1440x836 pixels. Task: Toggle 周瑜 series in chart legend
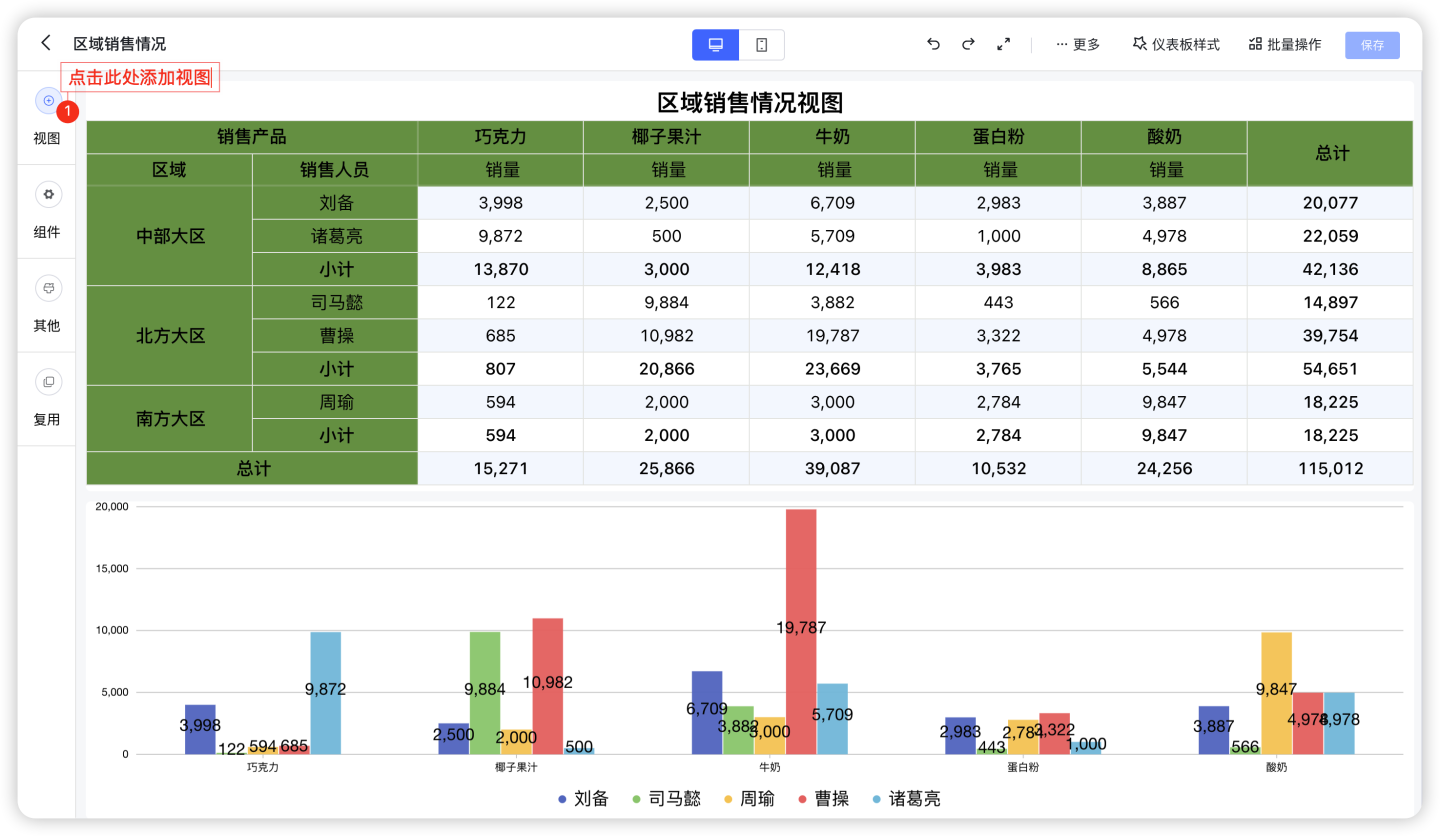[749, 799]
